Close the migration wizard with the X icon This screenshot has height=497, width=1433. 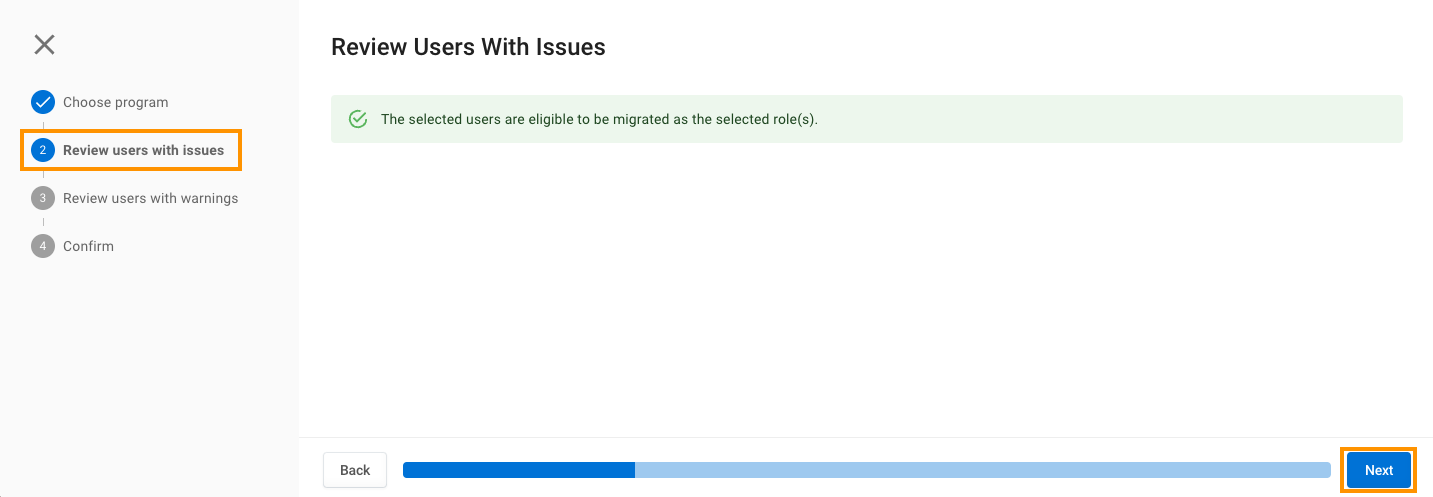(44, 44)
